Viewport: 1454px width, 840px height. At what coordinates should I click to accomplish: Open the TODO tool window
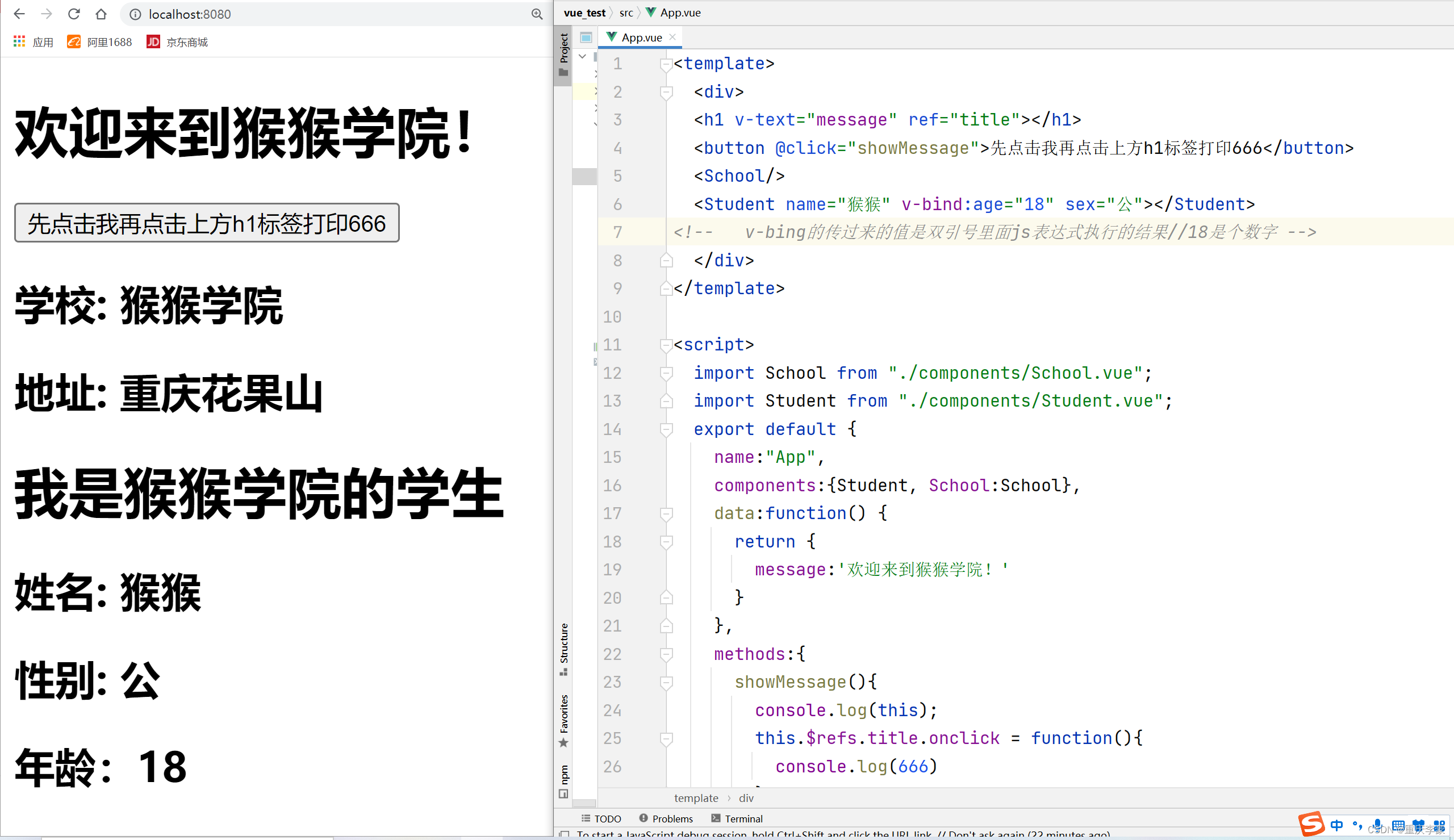[x=601, y=818]
